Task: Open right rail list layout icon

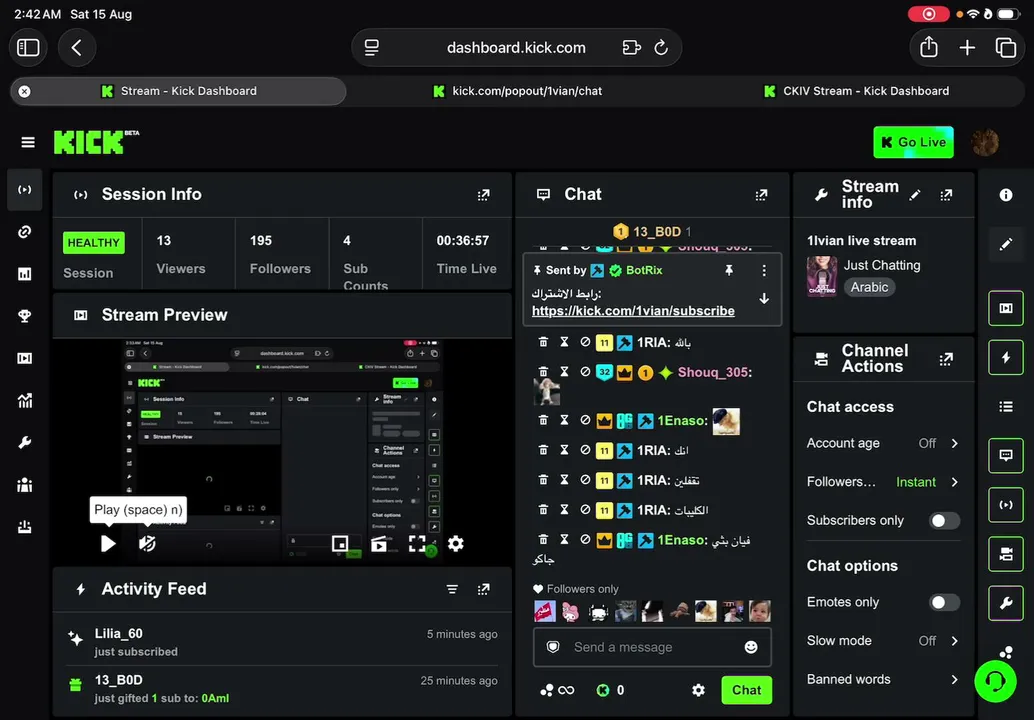Action: (1005, 406)
